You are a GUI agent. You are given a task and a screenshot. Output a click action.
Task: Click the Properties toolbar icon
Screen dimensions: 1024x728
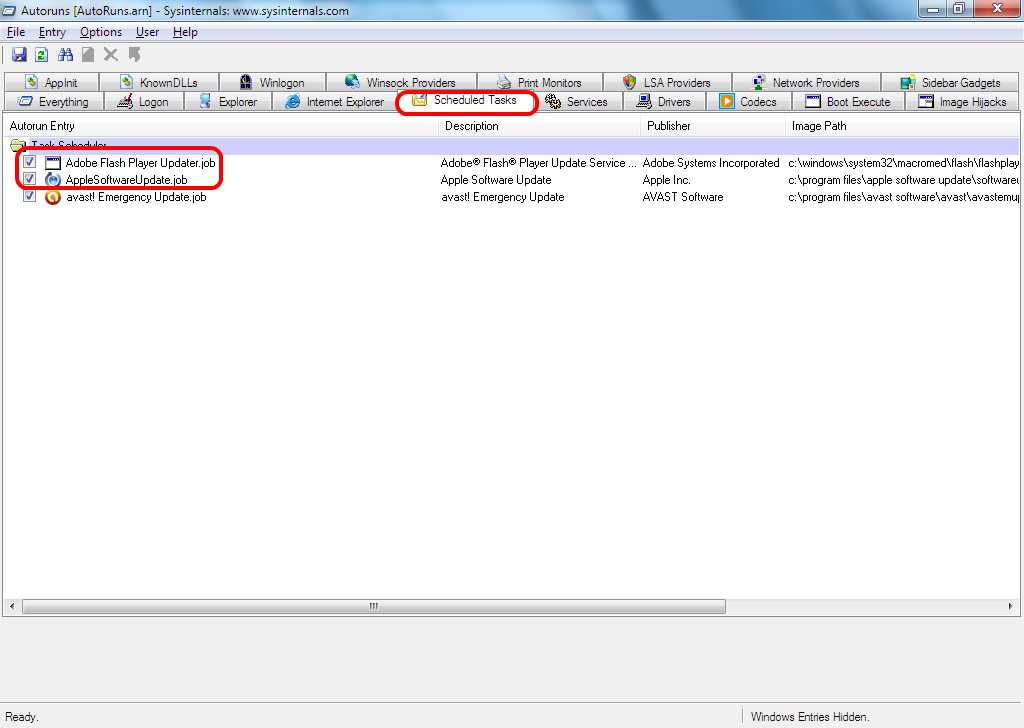[88, 55]
